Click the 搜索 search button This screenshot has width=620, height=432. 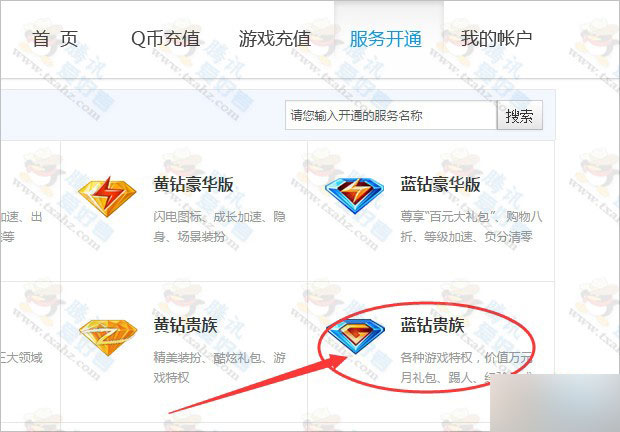(x=519, y=116)
